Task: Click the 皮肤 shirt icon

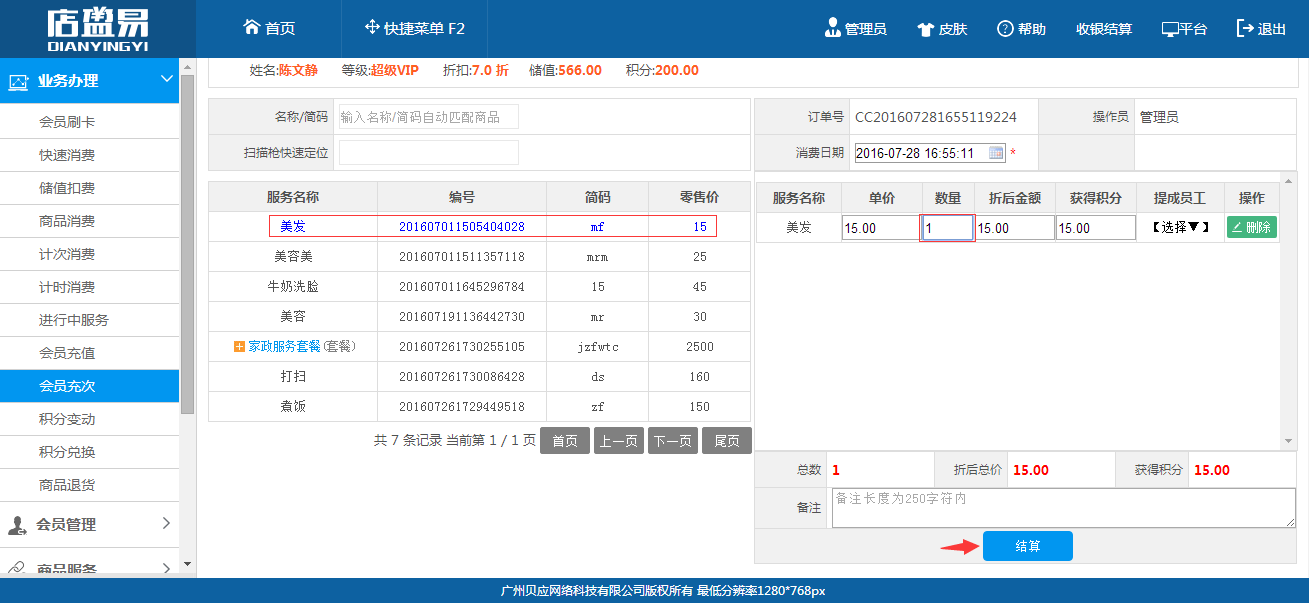Action: pyautogui.click(x=925, y=29)
